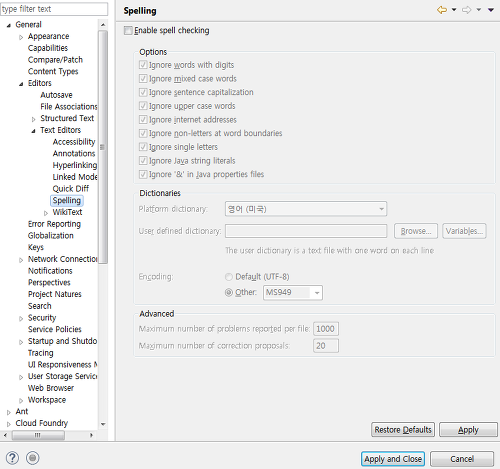The width and height of the screenshot is (500, 469).
Task: Open Content Types preference page
Action: tap(53, 71)
